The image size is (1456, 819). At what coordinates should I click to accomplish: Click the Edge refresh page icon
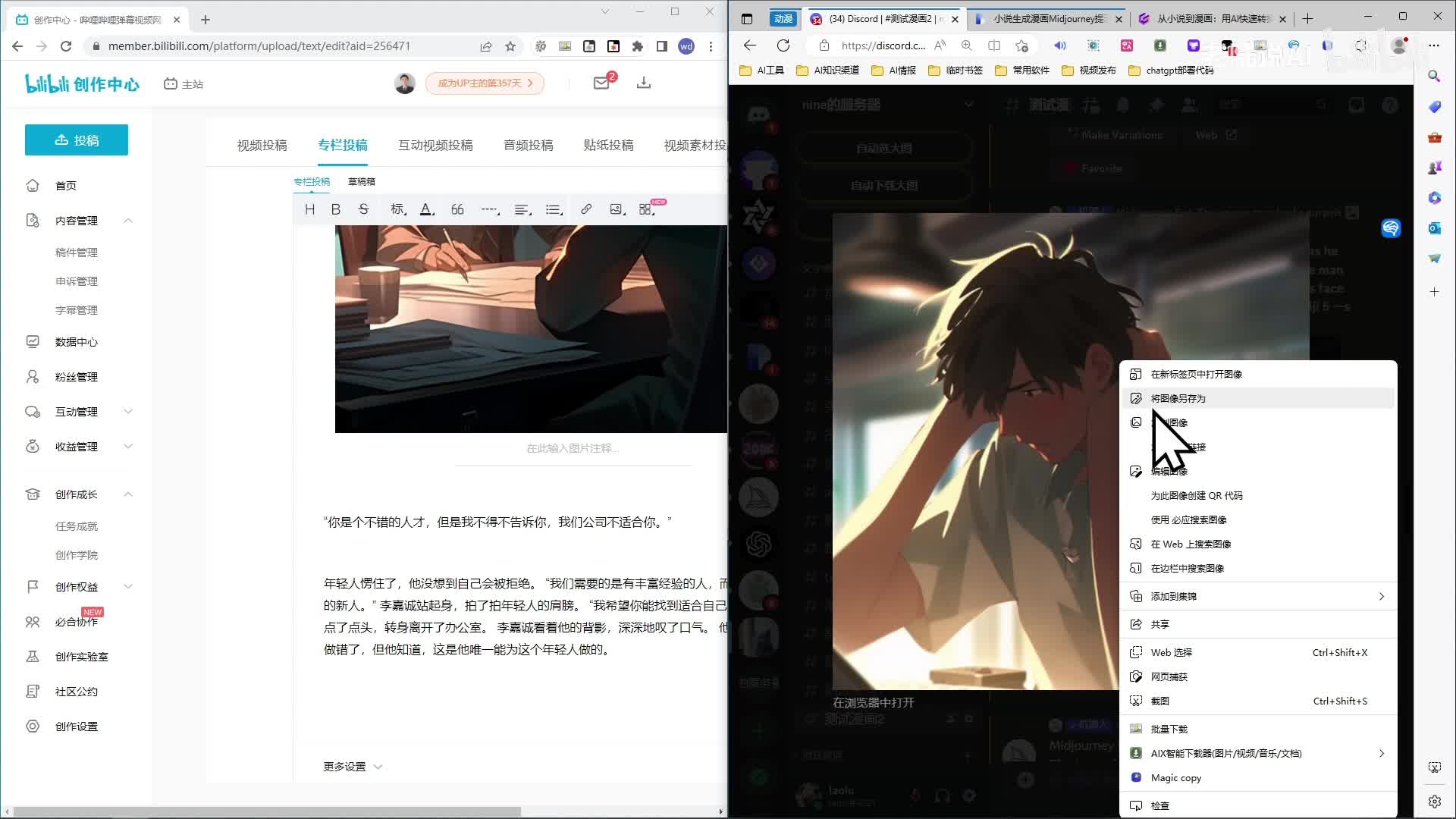[x=783, y=45]
